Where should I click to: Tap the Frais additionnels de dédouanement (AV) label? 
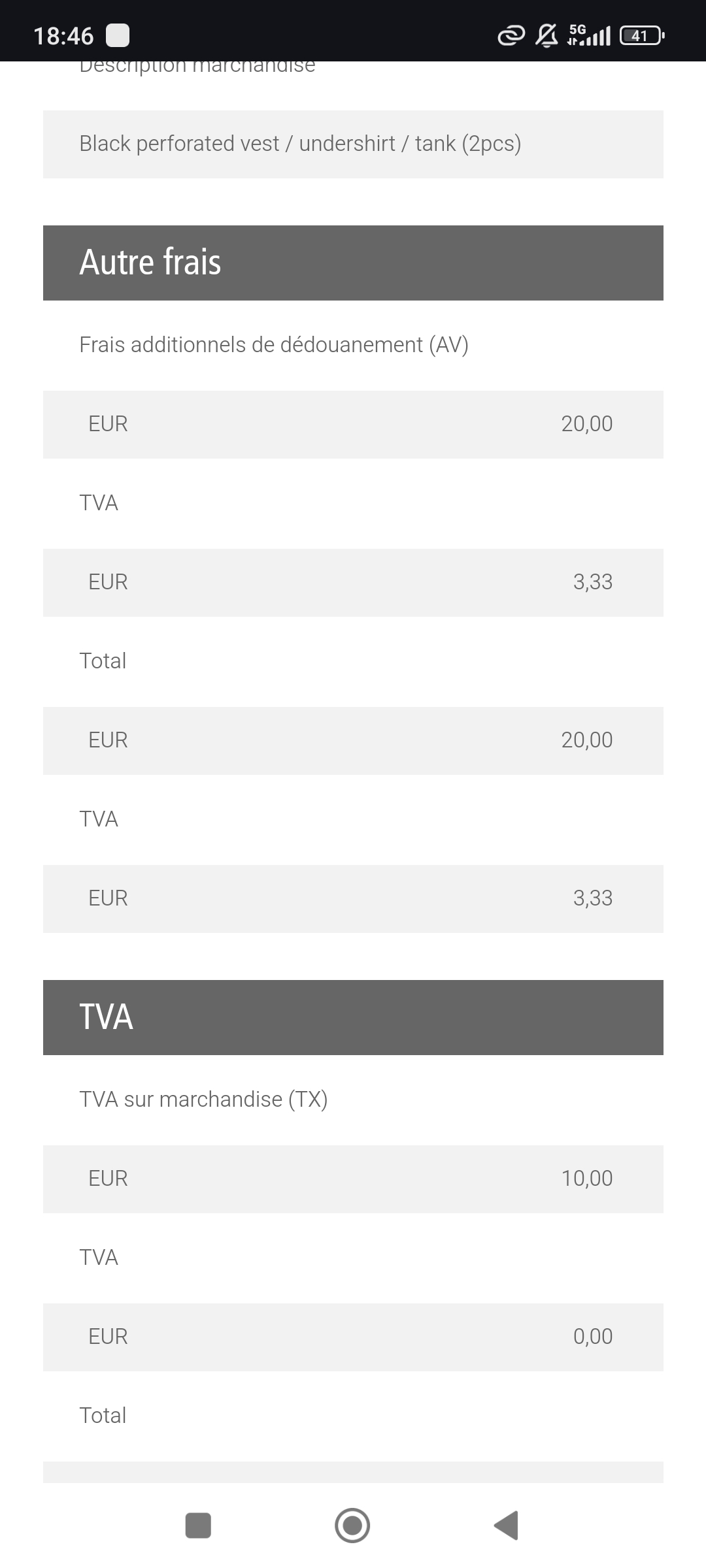click(x=274, y=345)
